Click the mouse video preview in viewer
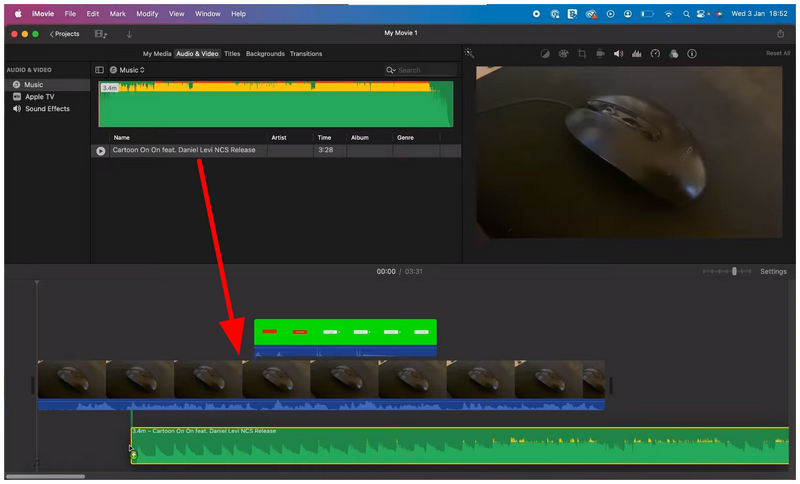 coord(629,152)
